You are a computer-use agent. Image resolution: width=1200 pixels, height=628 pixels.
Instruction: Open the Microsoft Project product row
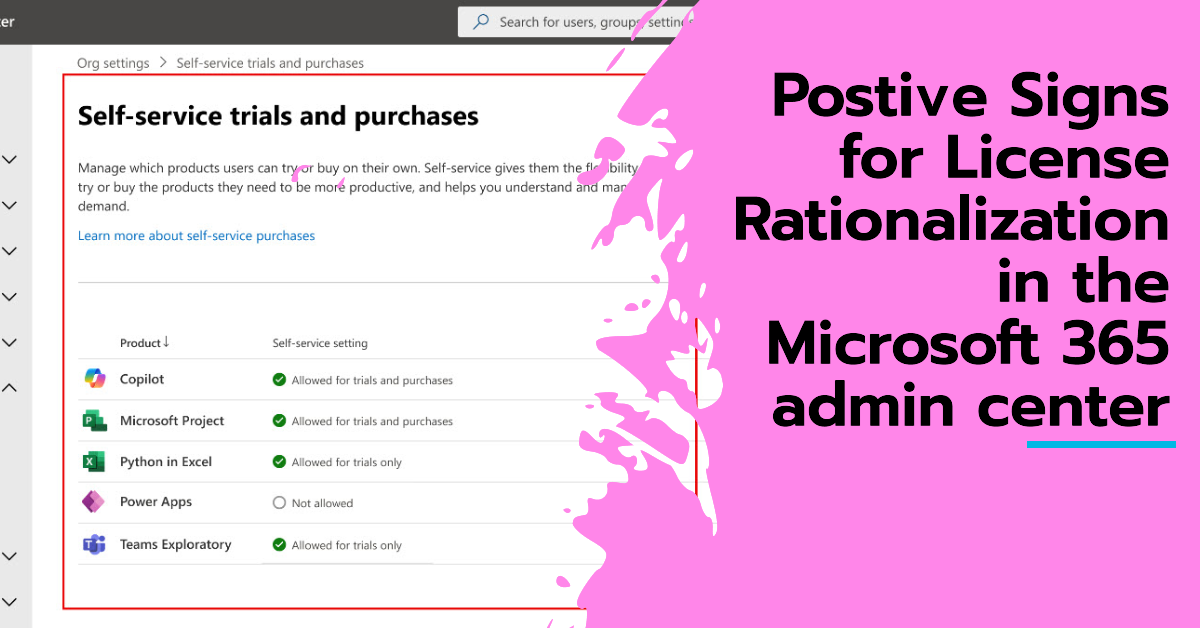click(172, 421)
